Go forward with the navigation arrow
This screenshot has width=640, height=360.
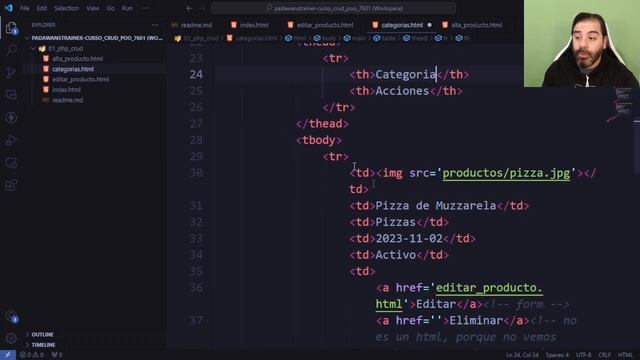pos(202,8)
